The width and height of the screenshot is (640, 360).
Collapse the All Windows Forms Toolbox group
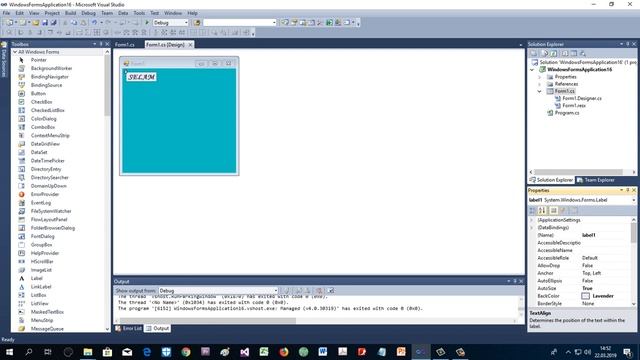[15, 52]
